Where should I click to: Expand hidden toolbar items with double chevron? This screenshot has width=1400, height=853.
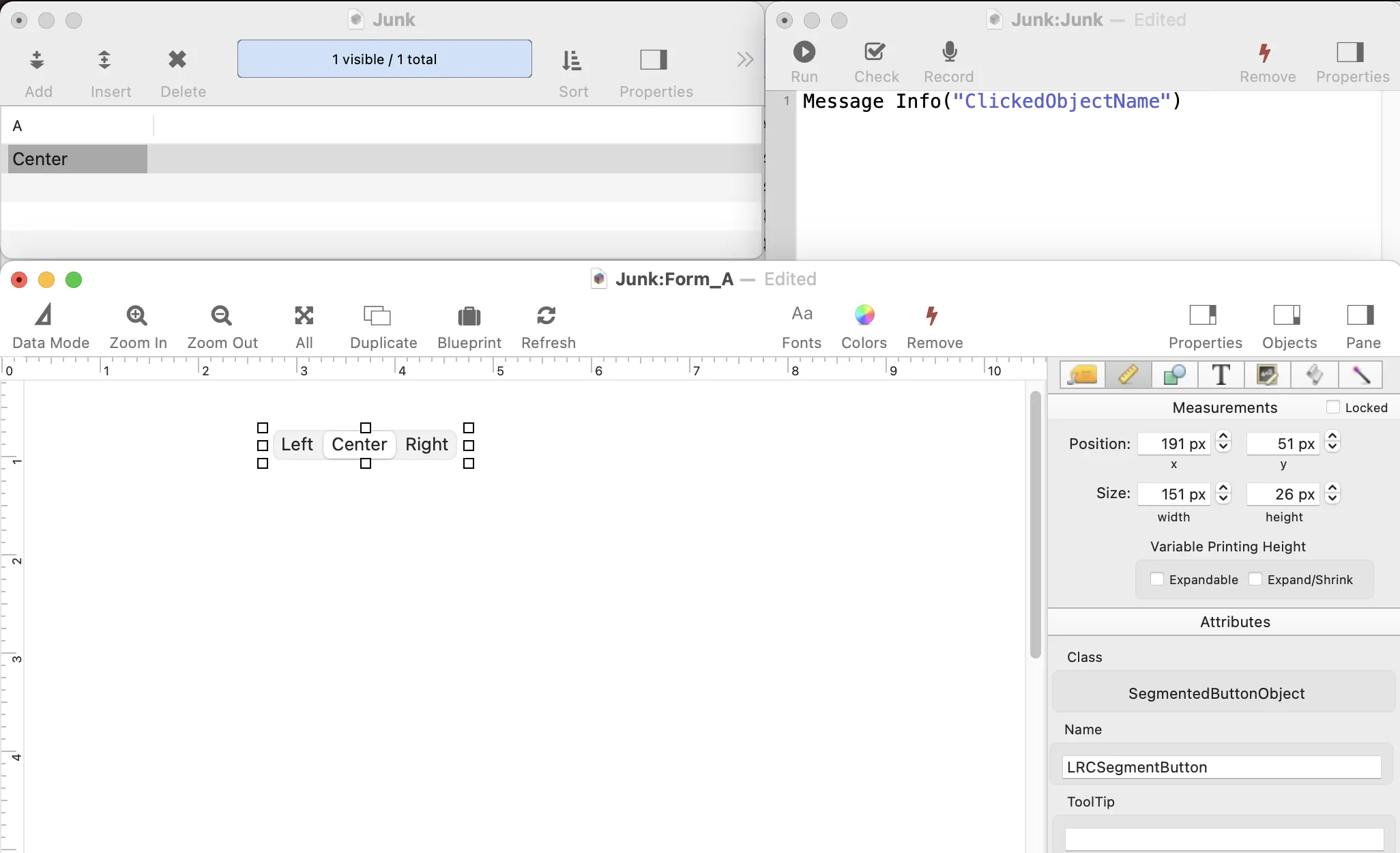click(x=746, y=60)
